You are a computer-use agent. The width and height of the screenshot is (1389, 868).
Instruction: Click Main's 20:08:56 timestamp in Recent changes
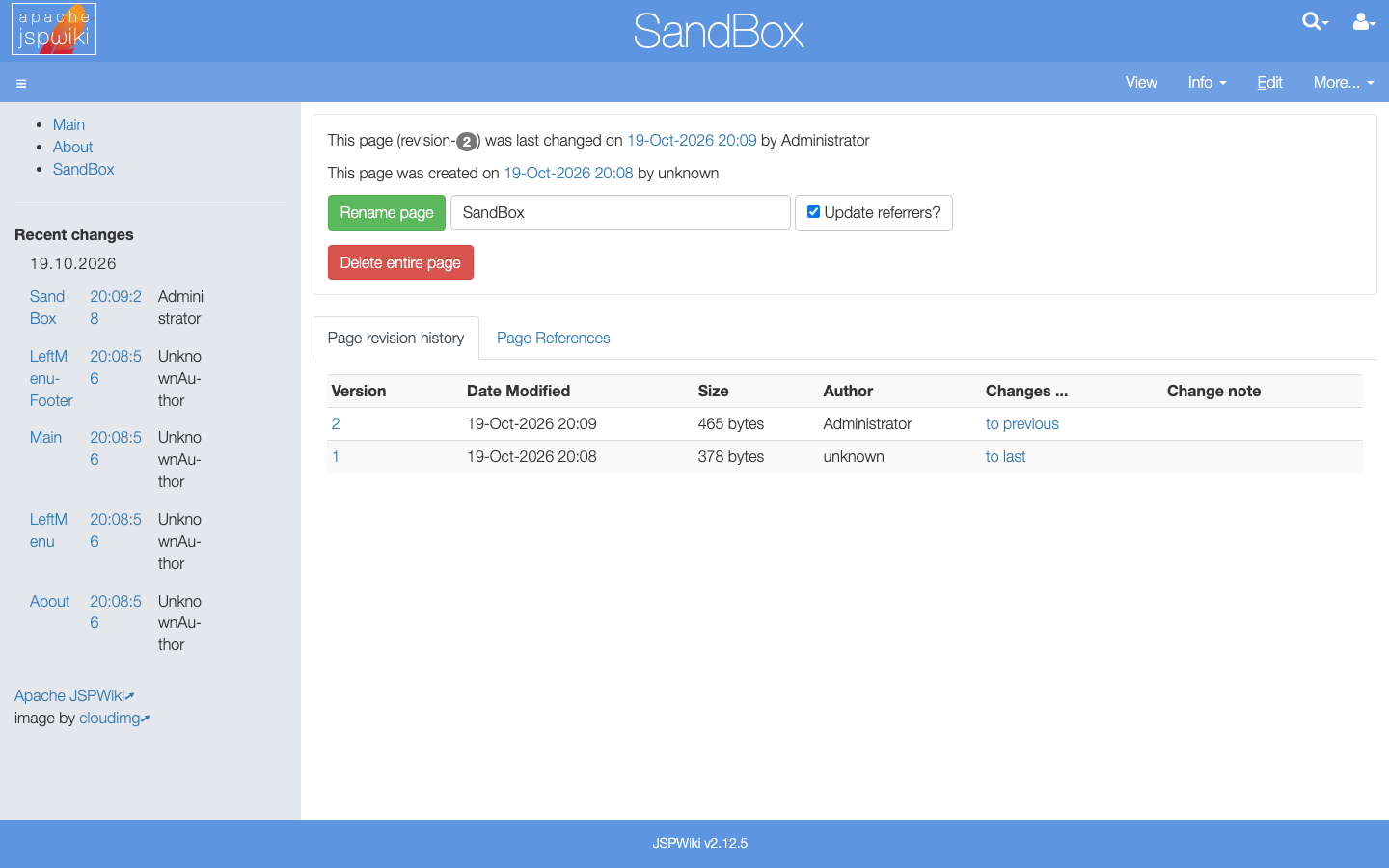click(x=116, y=448)
